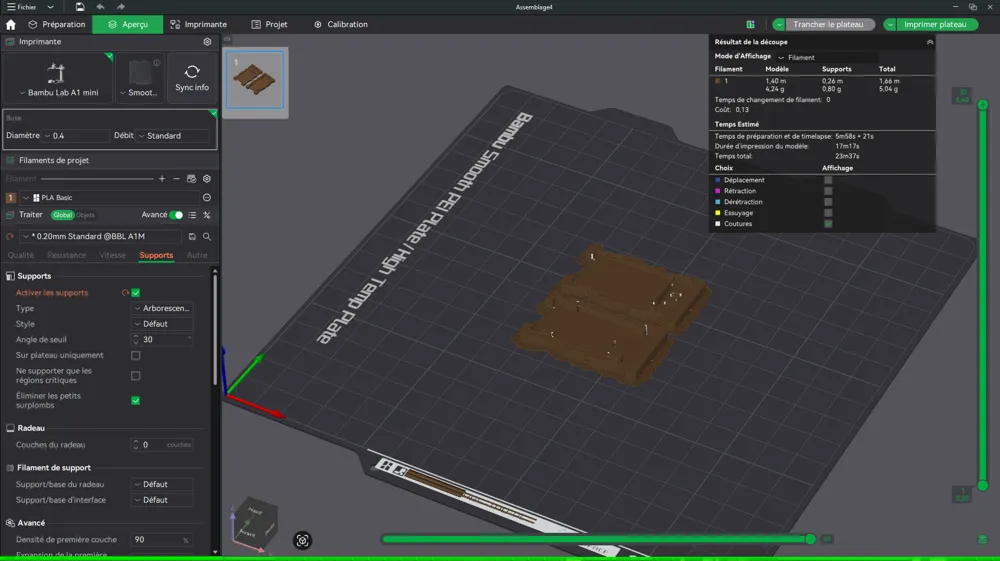Image resolution: width=1000 pixels, height=561 pixels.
Task: Click the process settings tools icon
Action: point(207,215)
